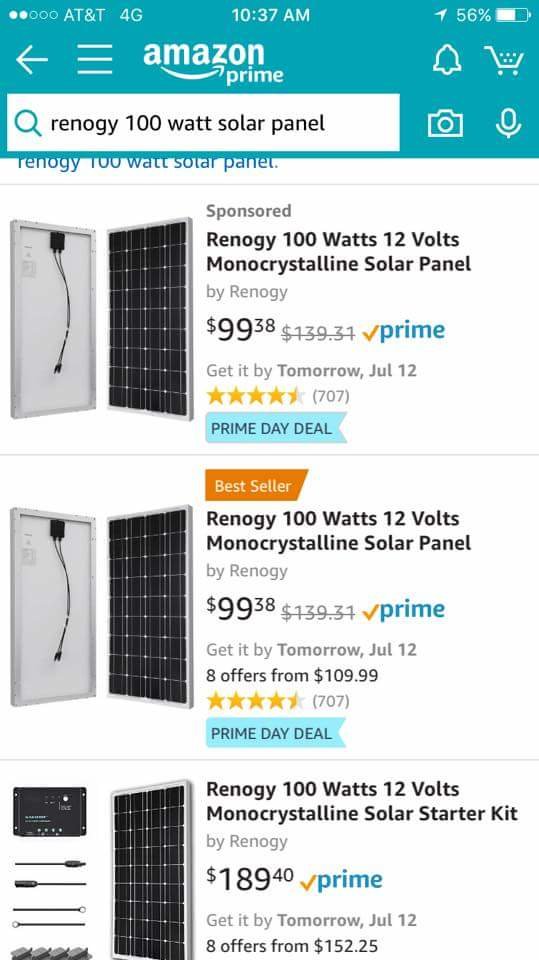Open the shopping cart
Screen dimensions: 539x960
[504, 60]
